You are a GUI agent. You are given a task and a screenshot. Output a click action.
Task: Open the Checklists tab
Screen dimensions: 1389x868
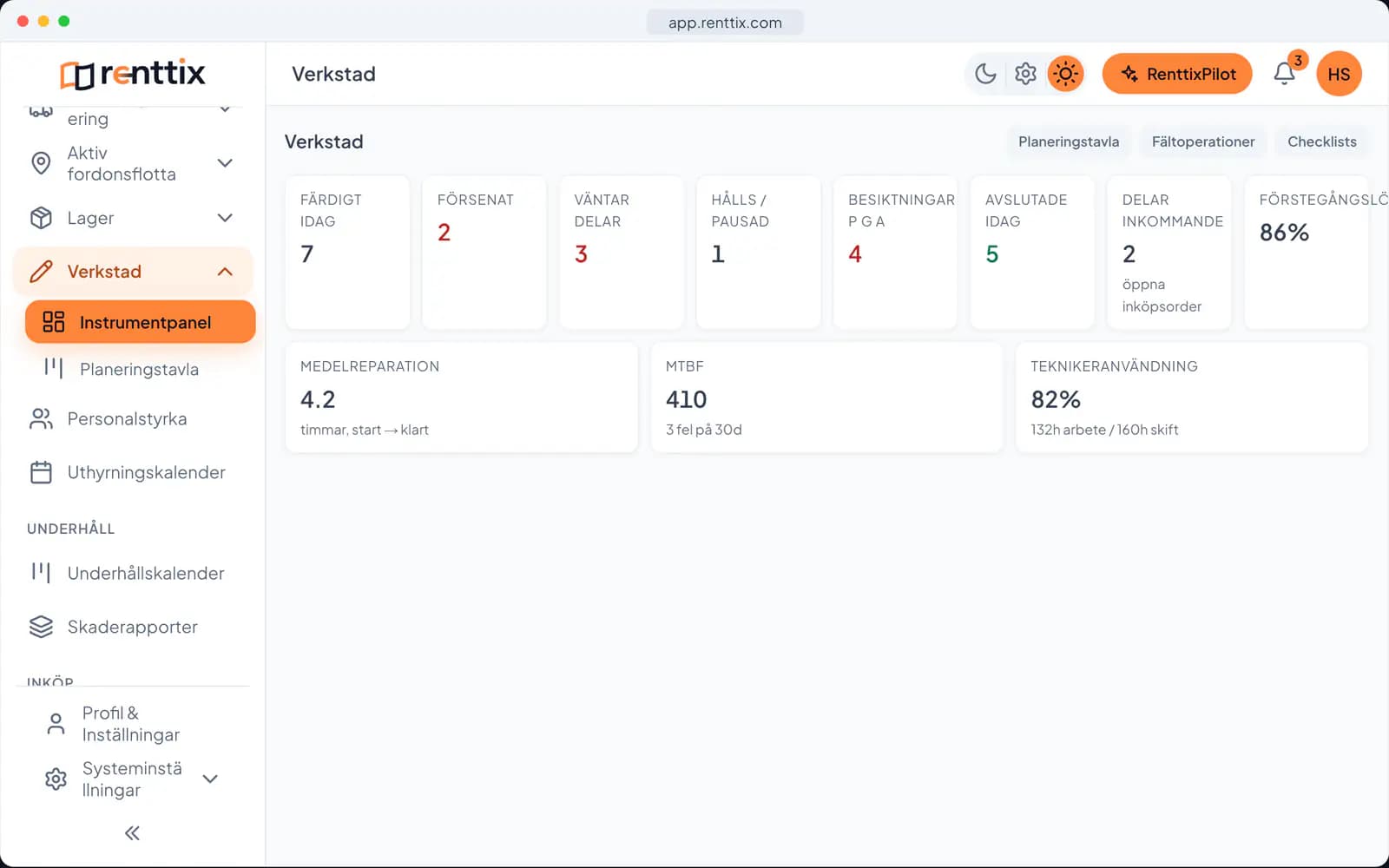1321,141
